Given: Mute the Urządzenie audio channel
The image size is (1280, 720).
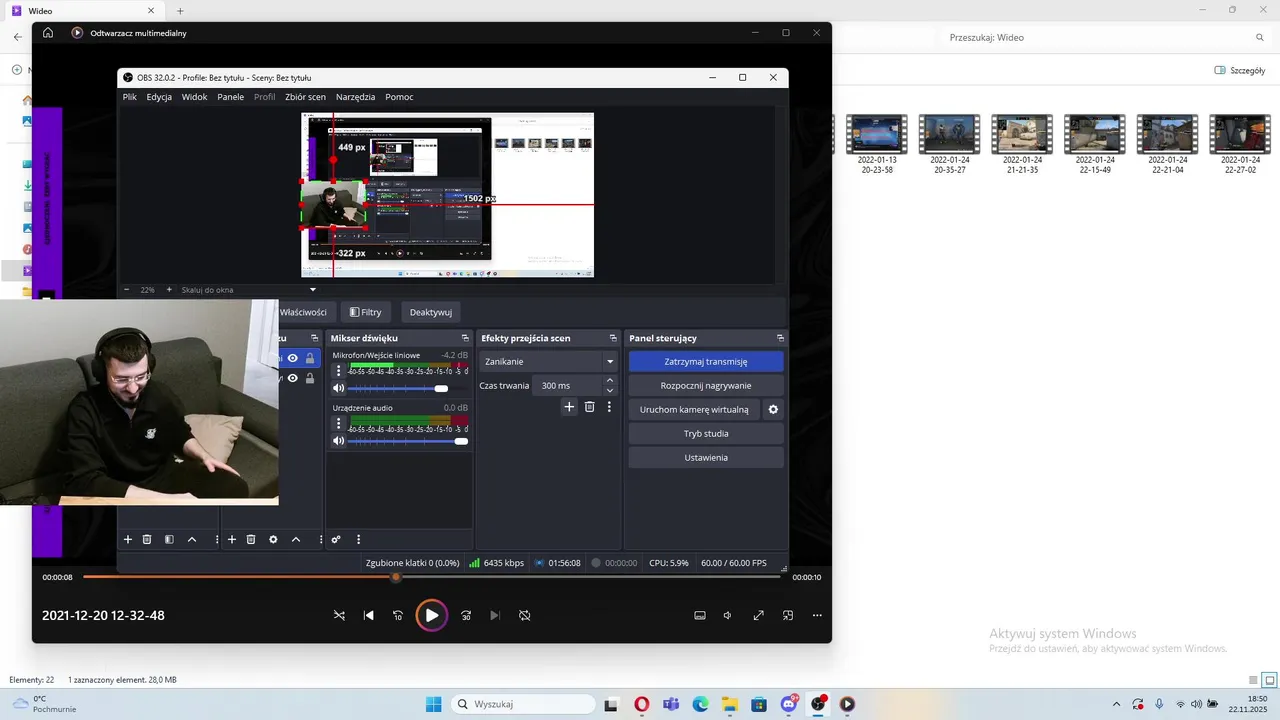Looking at the screenshot, I should (x=338, y=440).
